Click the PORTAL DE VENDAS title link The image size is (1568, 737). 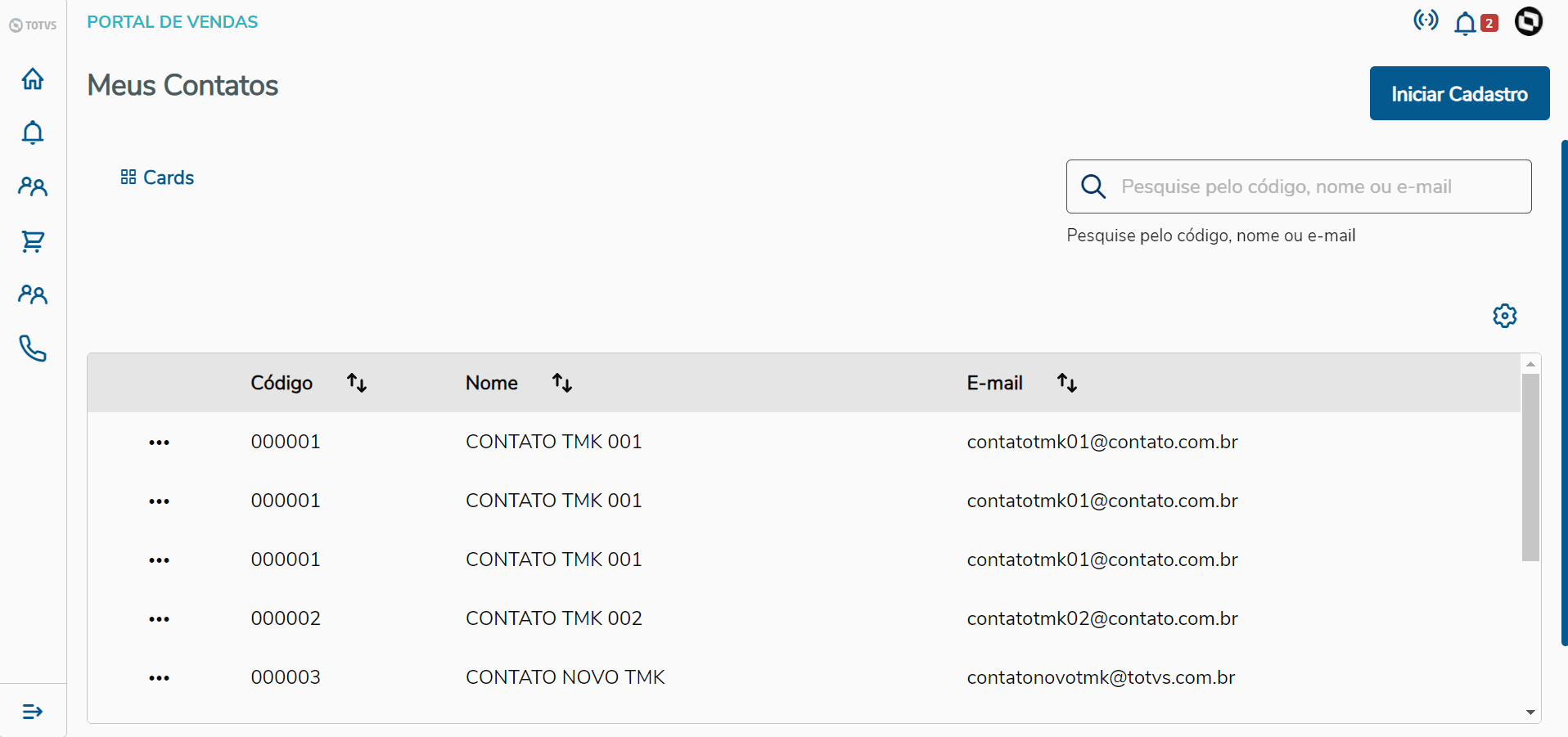(x=173, y=22)
